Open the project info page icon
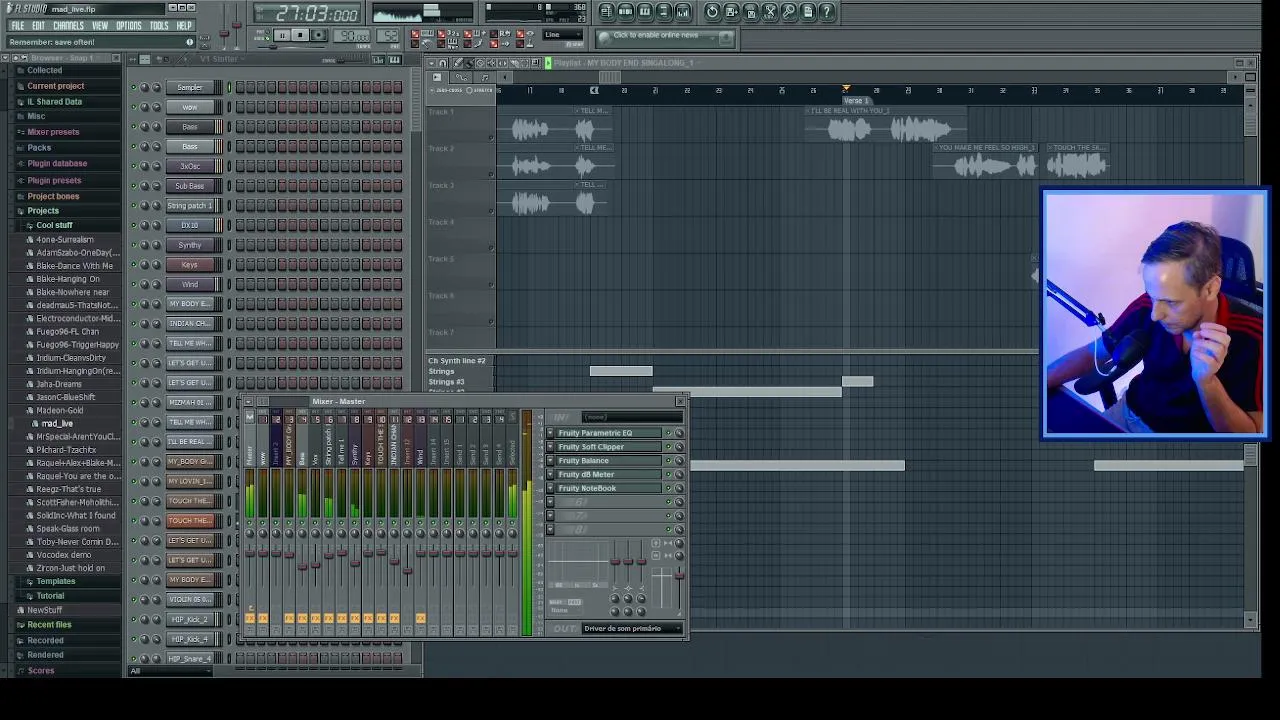Screen dimensions: 1280x720 coord(808,11)
